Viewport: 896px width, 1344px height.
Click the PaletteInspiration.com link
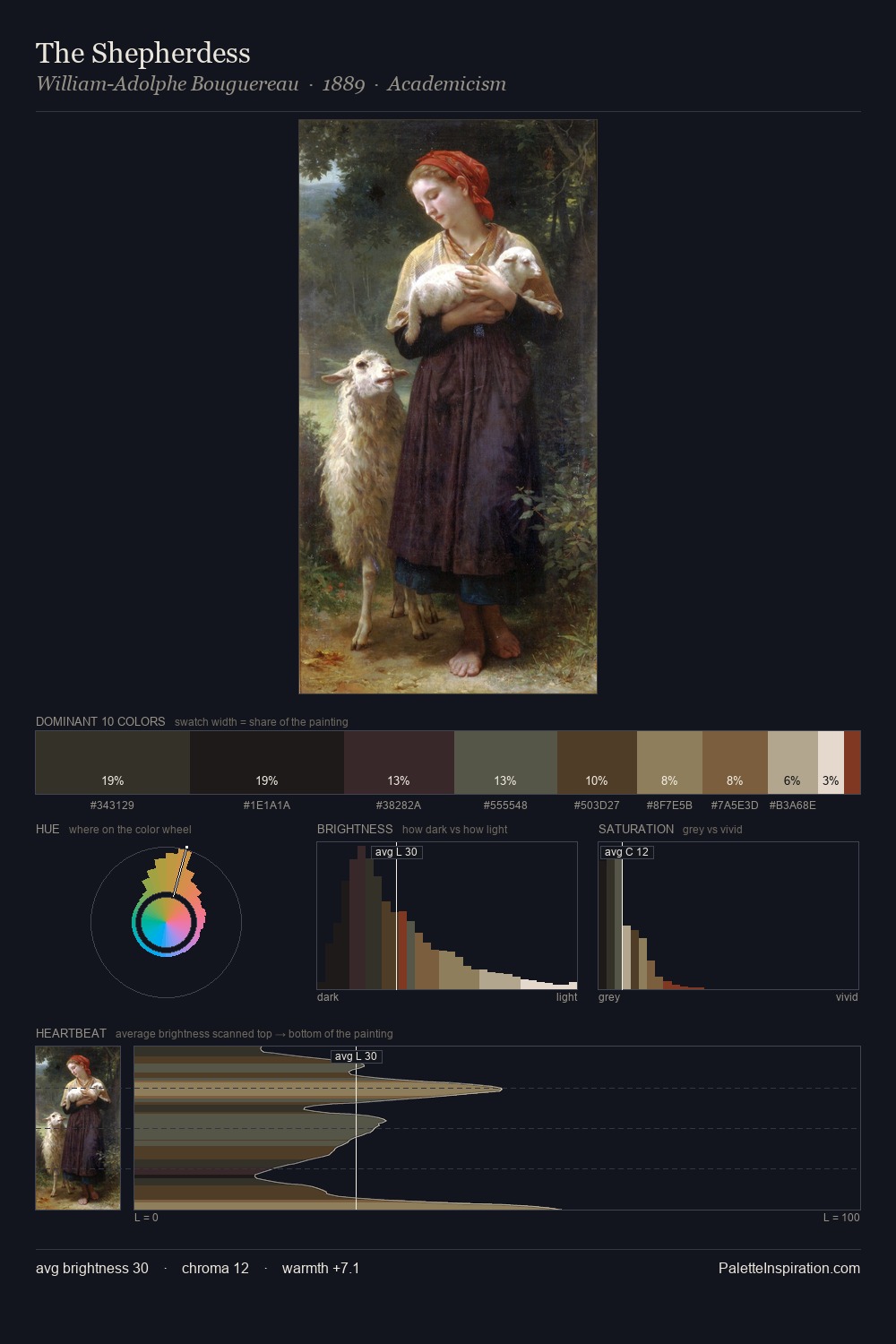point(789,1268)
